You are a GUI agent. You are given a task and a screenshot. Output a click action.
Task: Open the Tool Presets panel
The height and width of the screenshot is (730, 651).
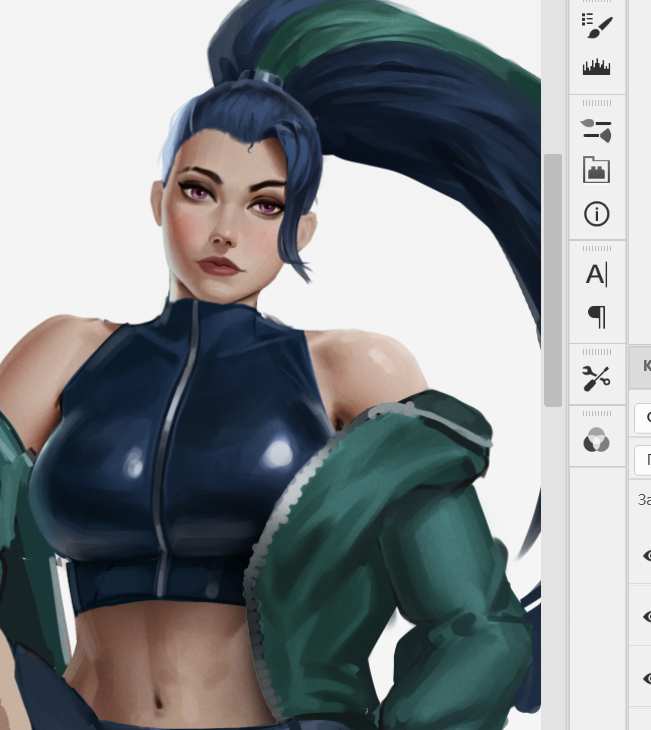coord(597,378)
